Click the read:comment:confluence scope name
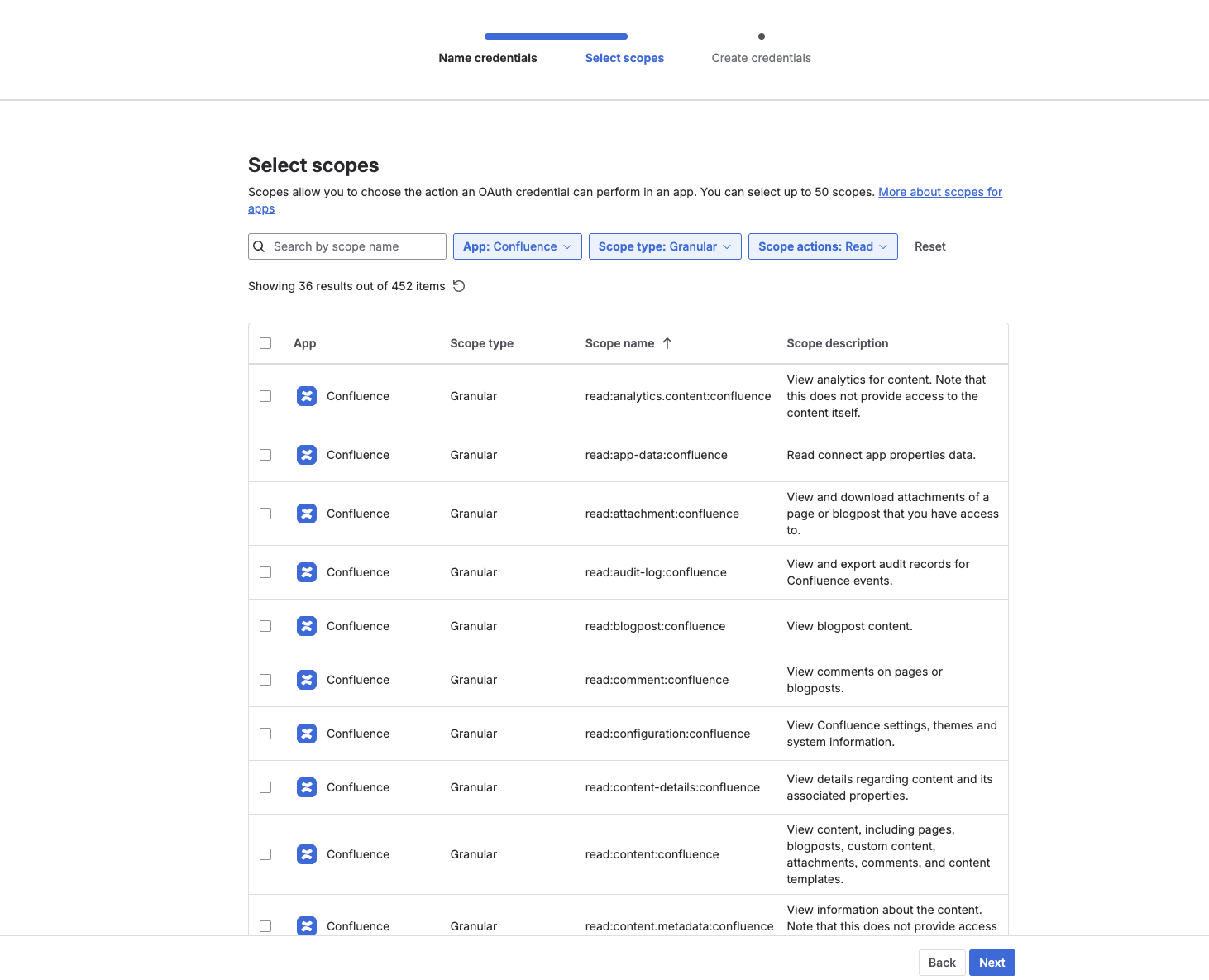1209x980 pixels. coord(657,680)
